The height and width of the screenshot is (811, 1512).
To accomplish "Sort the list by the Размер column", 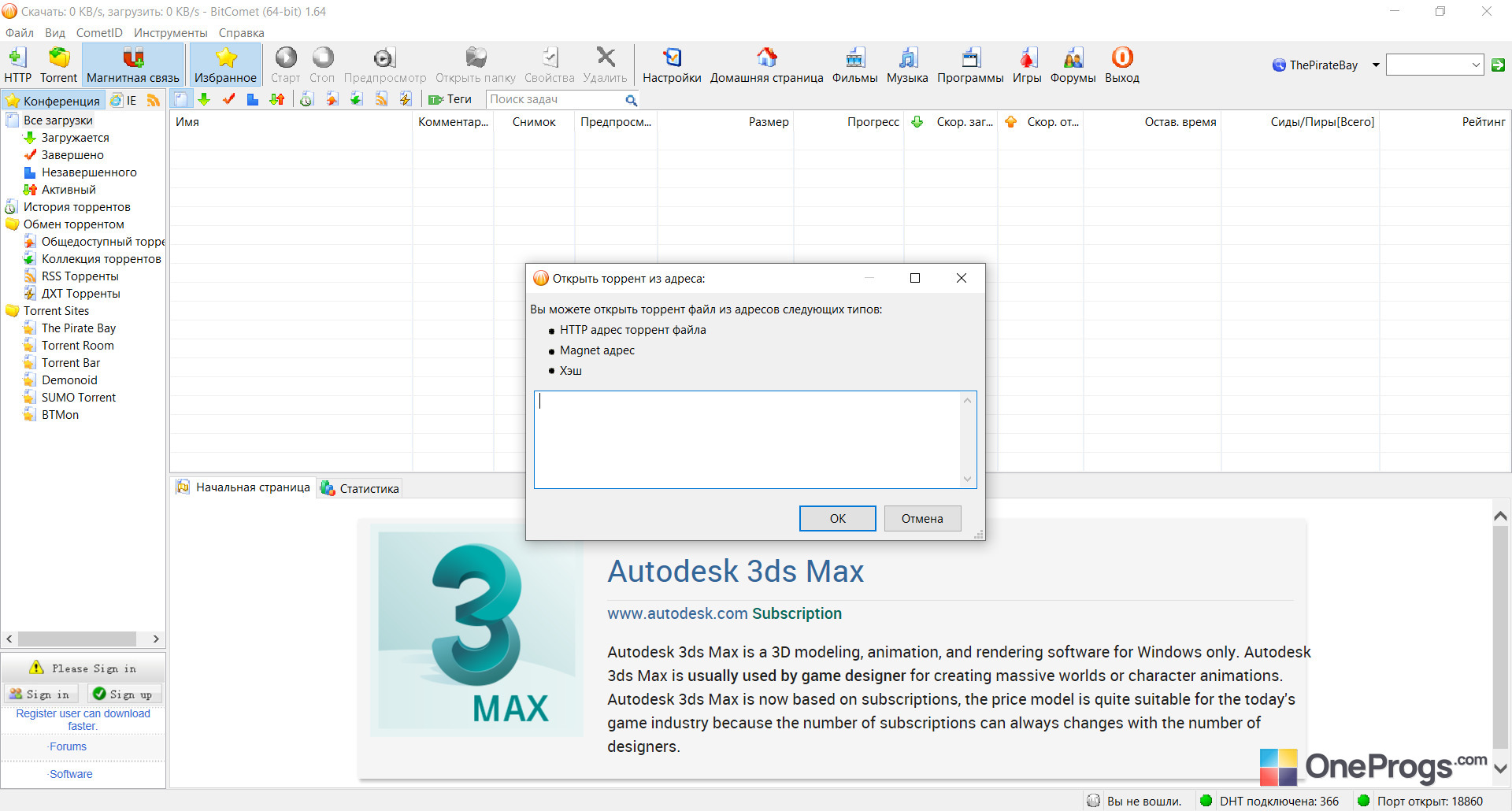I will tap(725, 122).
